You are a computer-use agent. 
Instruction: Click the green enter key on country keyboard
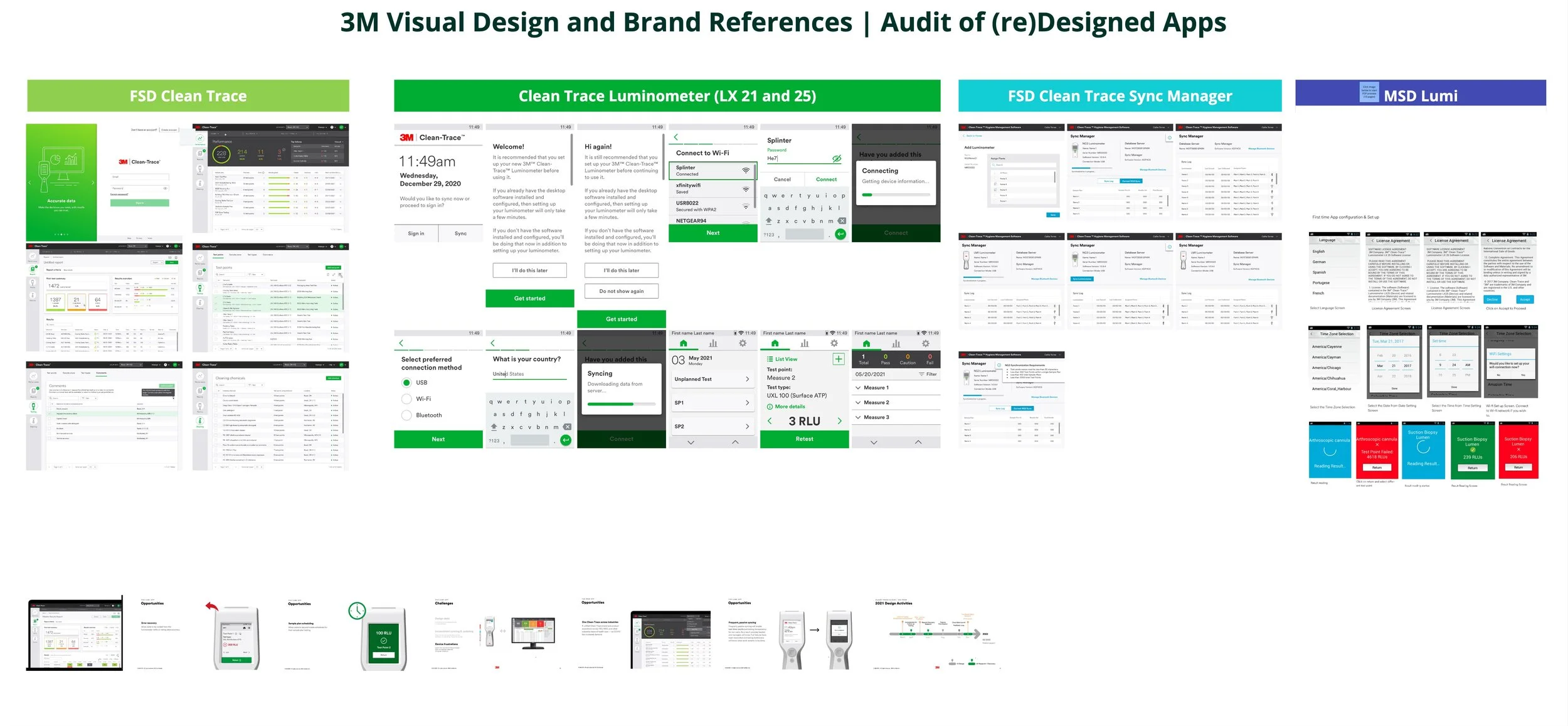(x=566, y=440)
